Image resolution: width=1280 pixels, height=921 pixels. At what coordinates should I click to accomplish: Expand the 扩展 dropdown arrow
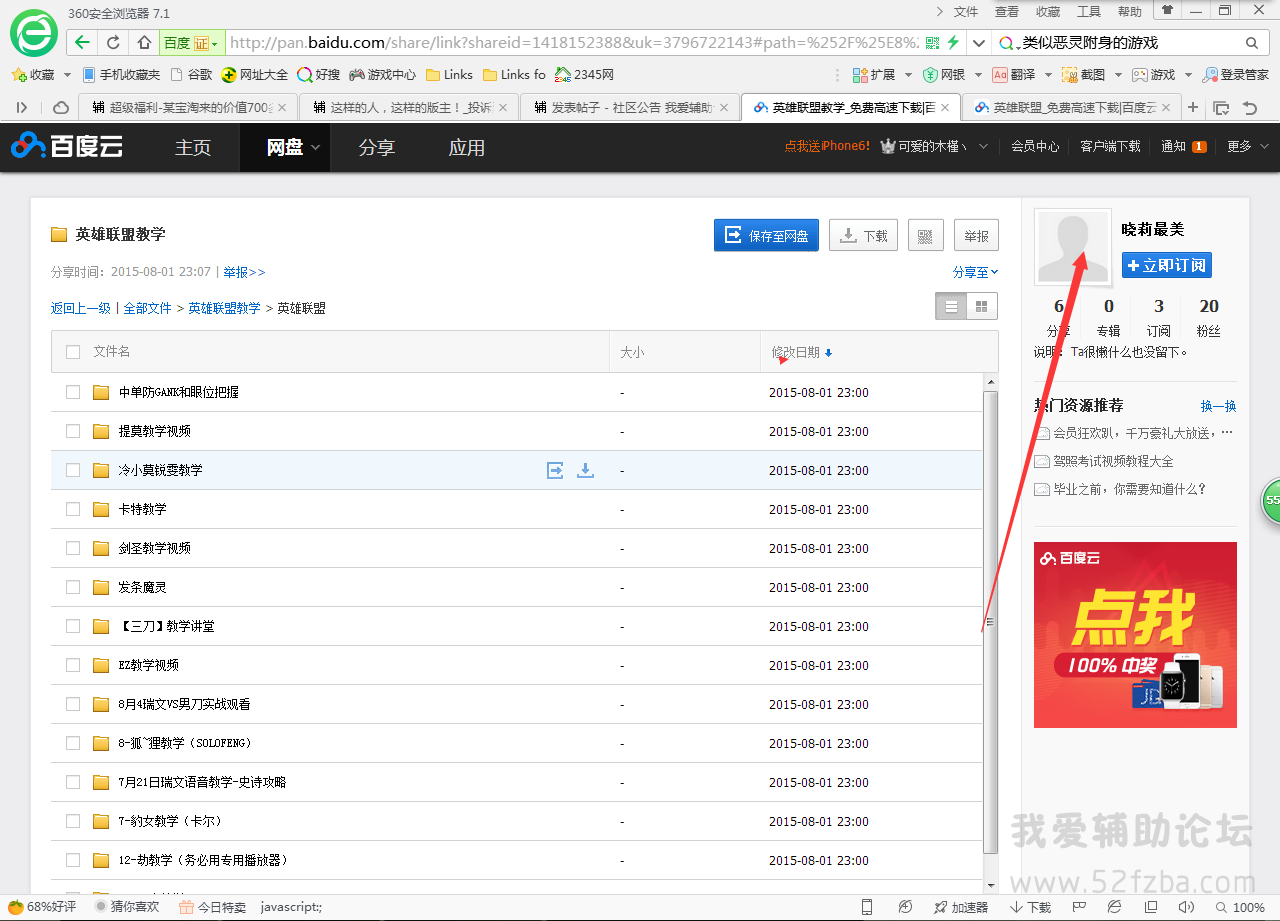click(x=908, y=75)
